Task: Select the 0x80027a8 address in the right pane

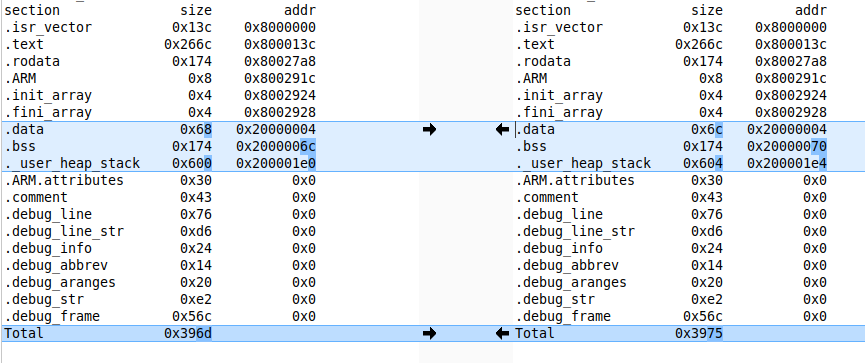Action: point(791,62)
